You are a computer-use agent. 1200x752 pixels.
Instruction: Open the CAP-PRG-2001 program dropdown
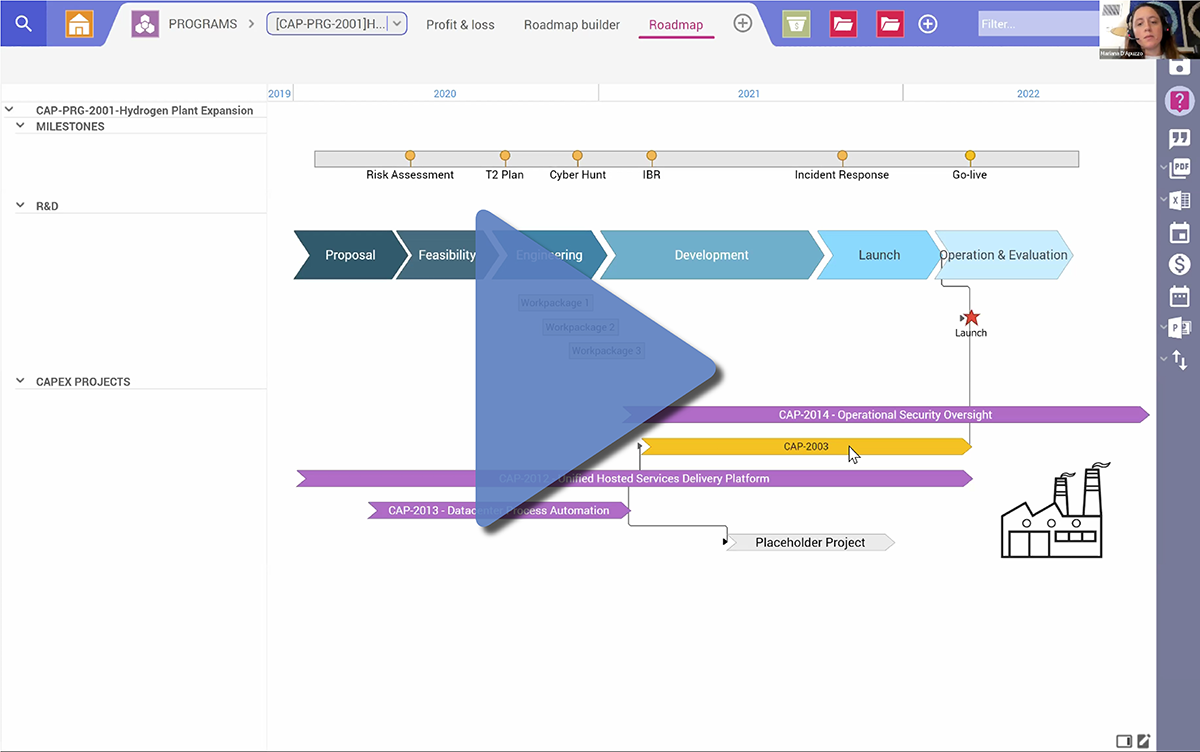pyautogui.click(x=336, y=24)
